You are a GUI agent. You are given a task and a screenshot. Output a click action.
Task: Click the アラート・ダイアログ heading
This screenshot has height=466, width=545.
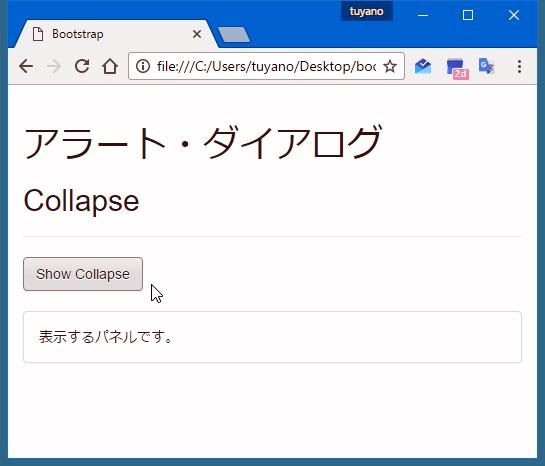pos(203,142)
